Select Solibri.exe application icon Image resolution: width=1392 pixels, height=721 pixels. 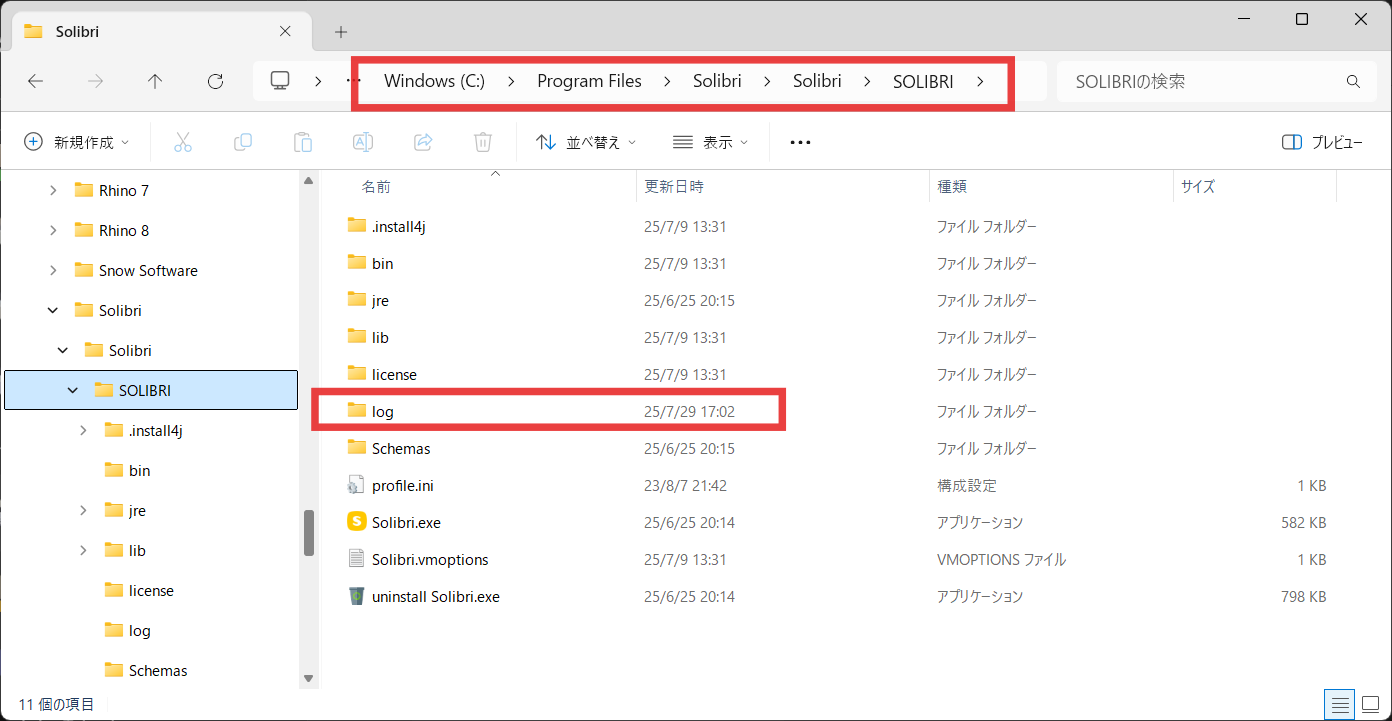coord(357,522)
